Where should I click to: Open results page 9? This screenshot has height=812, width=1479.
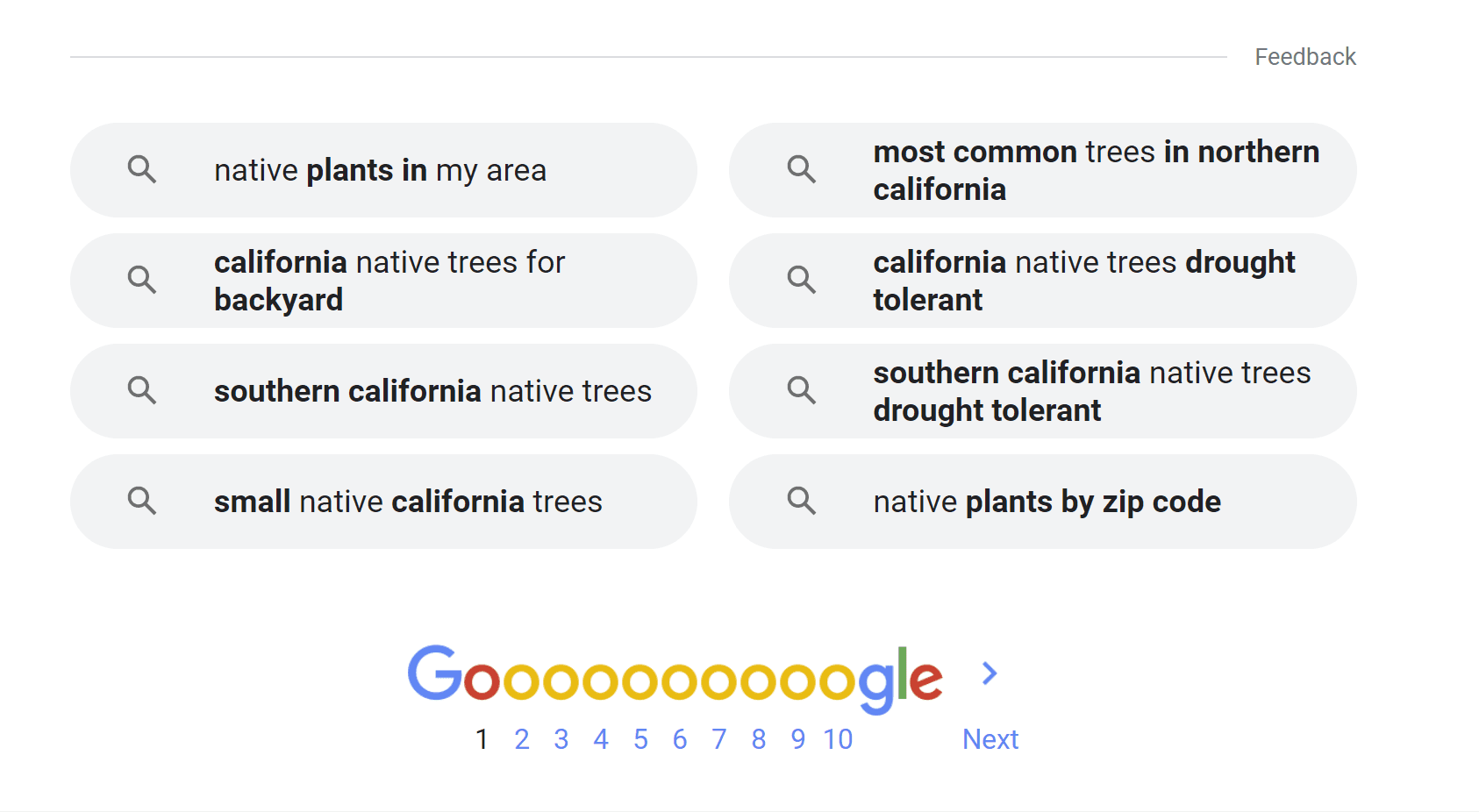(x=798, y=739)
